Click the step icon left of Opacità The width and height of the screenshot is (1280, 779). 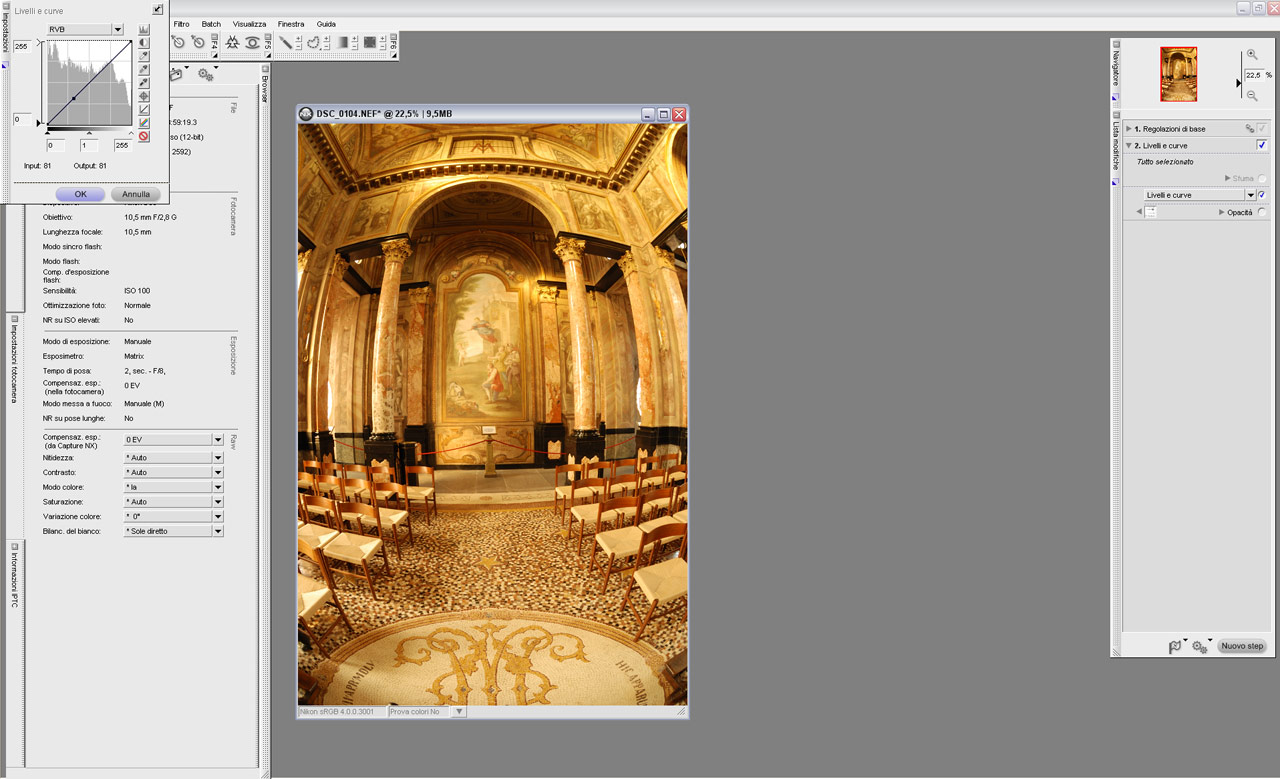pyautogui.click(x=1151, y=212)
